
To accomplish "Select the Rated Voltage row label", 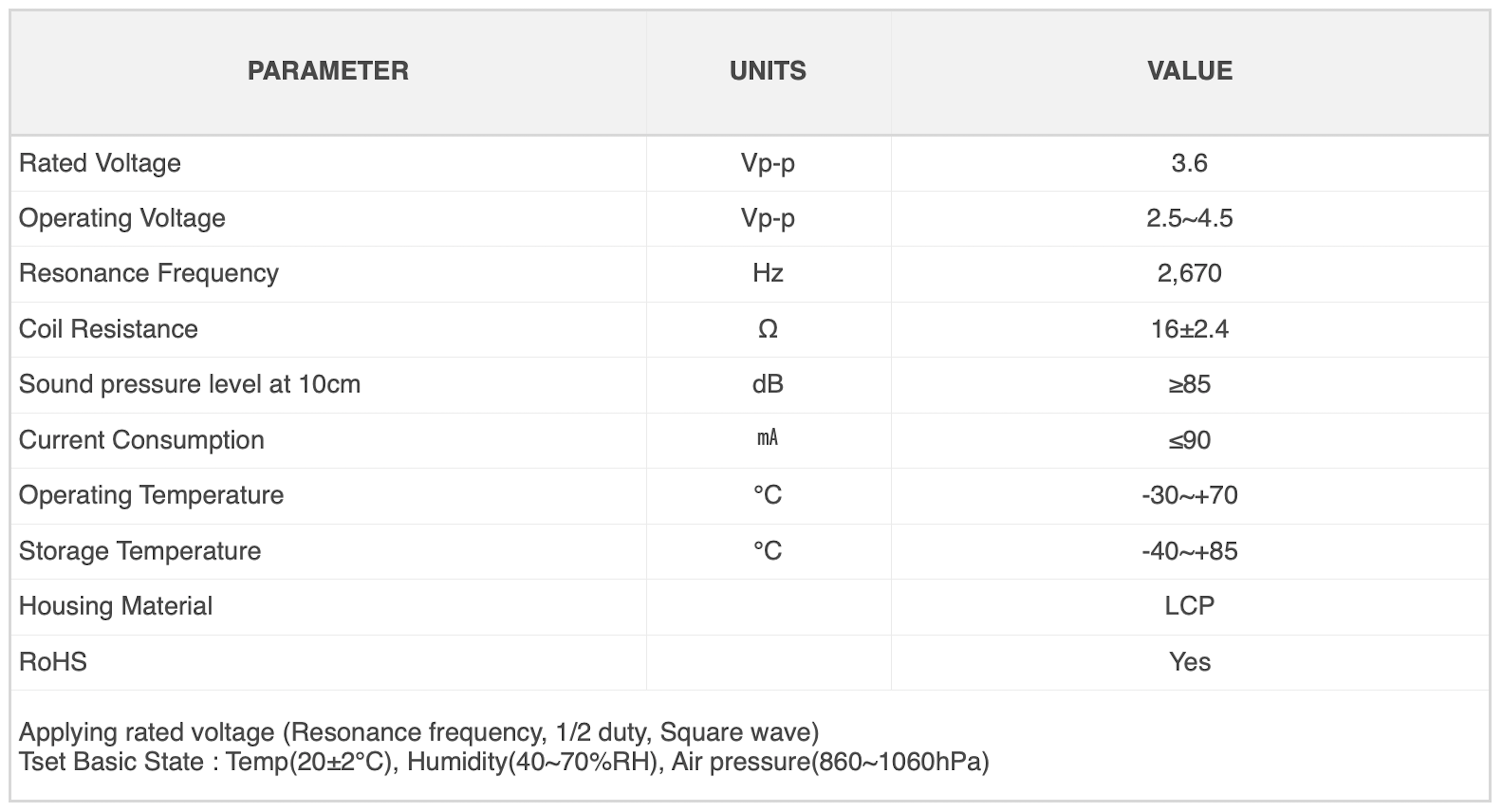I will coord(100,163).
